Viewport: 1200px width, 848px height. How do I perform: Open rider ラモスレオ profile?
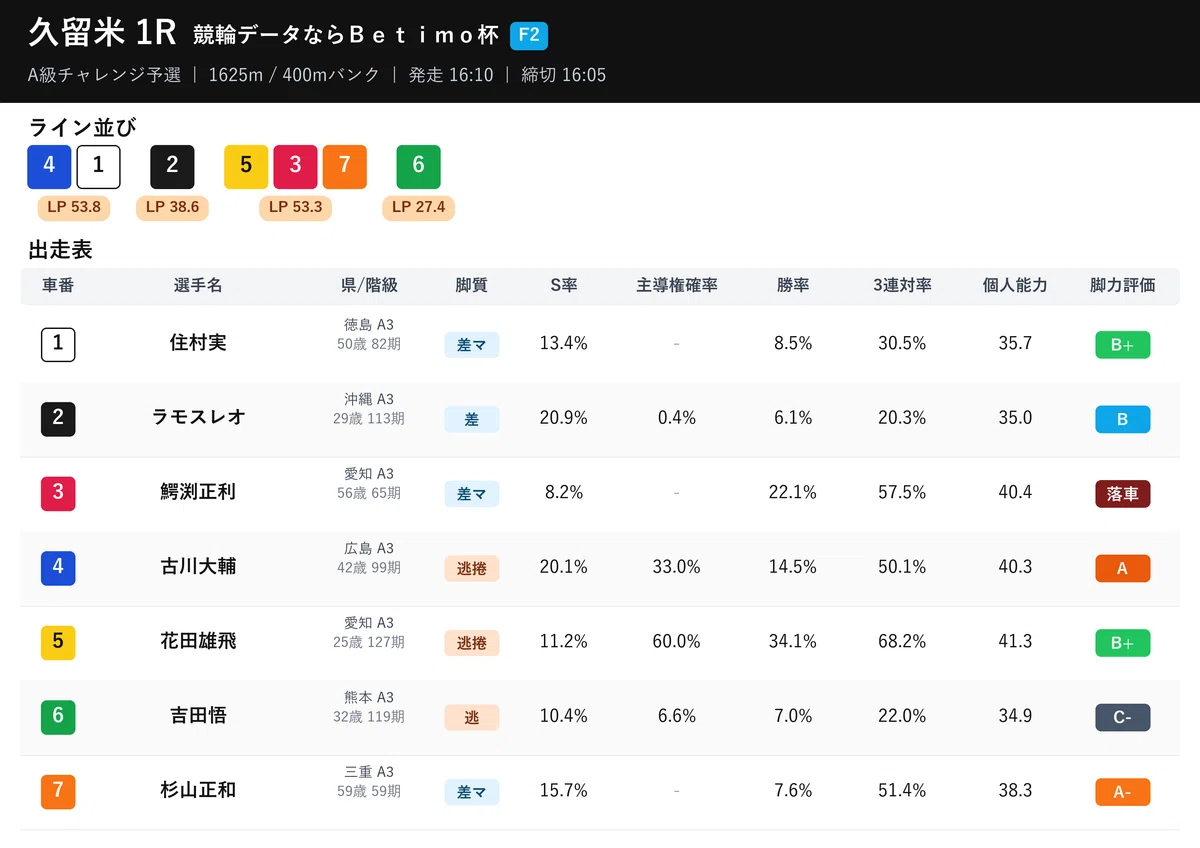coord(198,417)
